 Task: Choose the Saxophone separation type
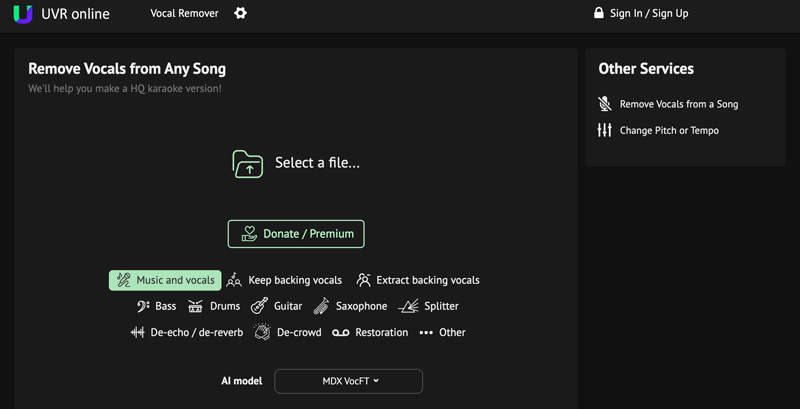(350, 306)
